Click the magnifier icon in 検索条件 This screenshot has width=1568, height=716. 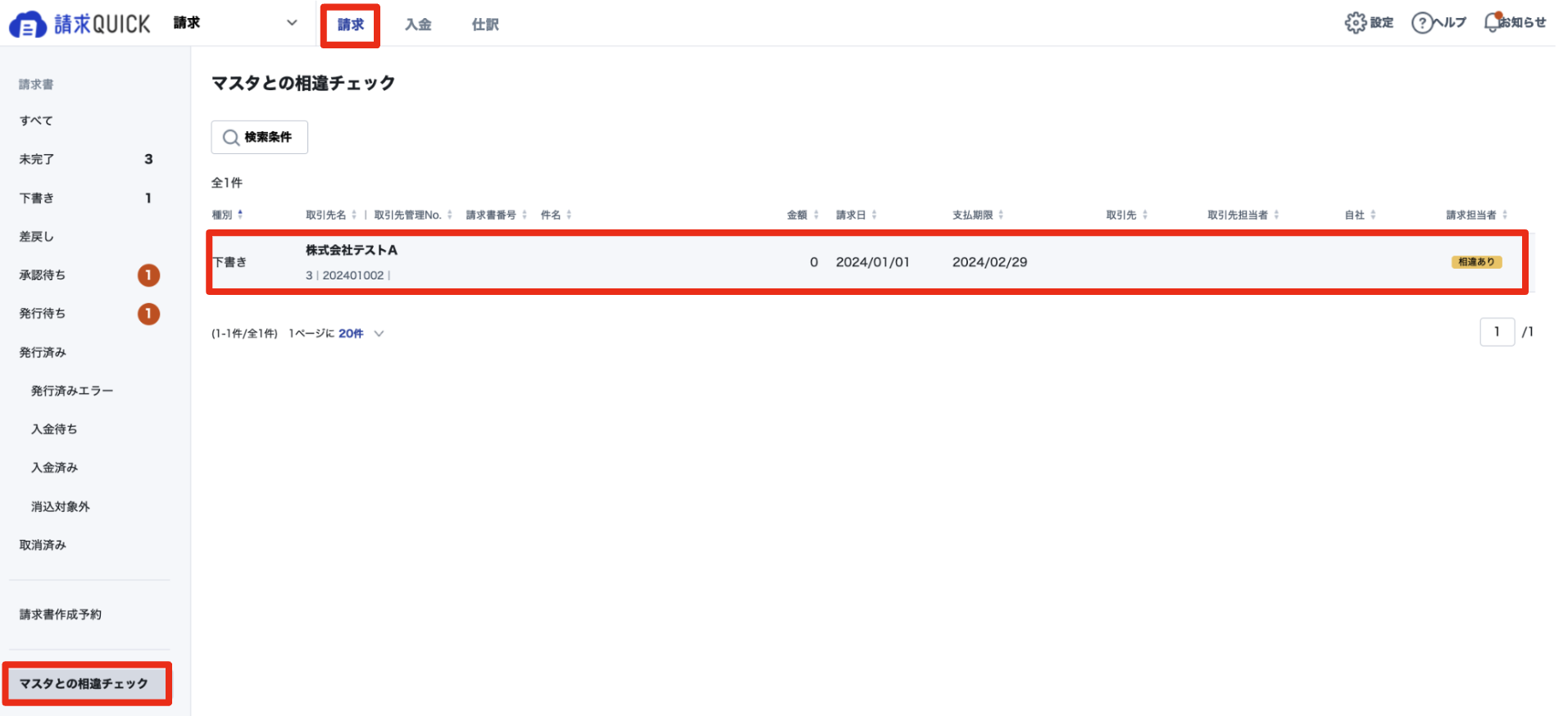click(231, 138)
